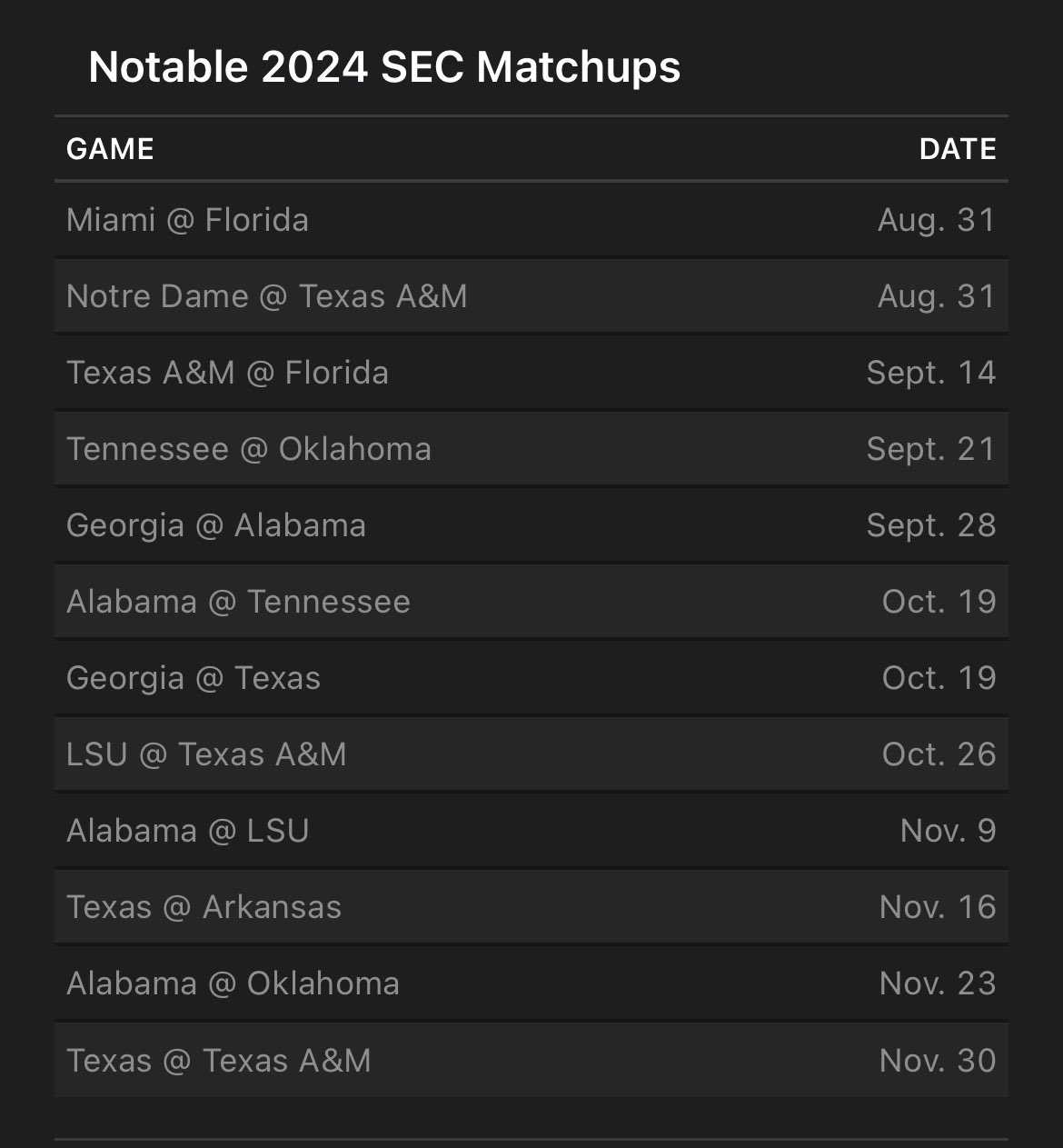Tap the Tennessee @ Oklahoma matchup
The width and height of the screenshot is (1063, 1148).
click(531, 449)
